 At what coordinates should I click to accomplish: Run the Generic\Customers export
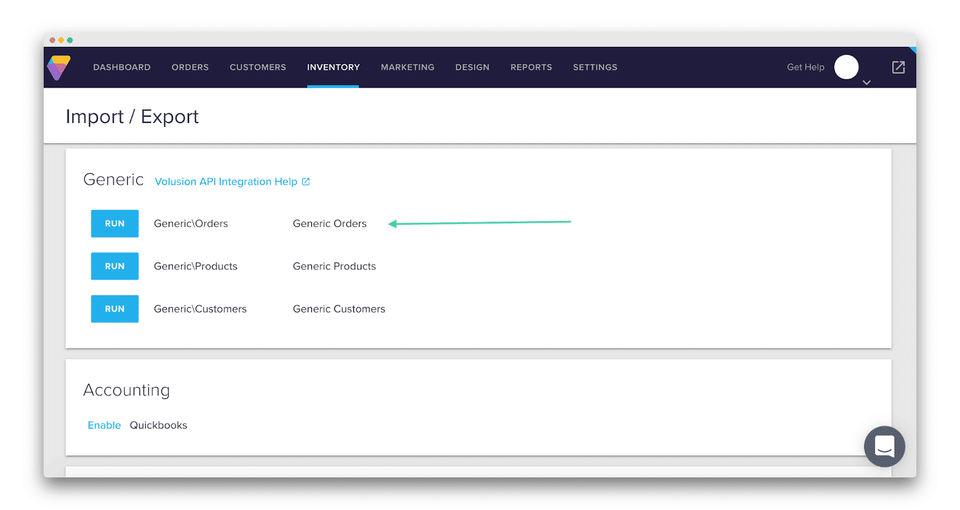point(114,309)
